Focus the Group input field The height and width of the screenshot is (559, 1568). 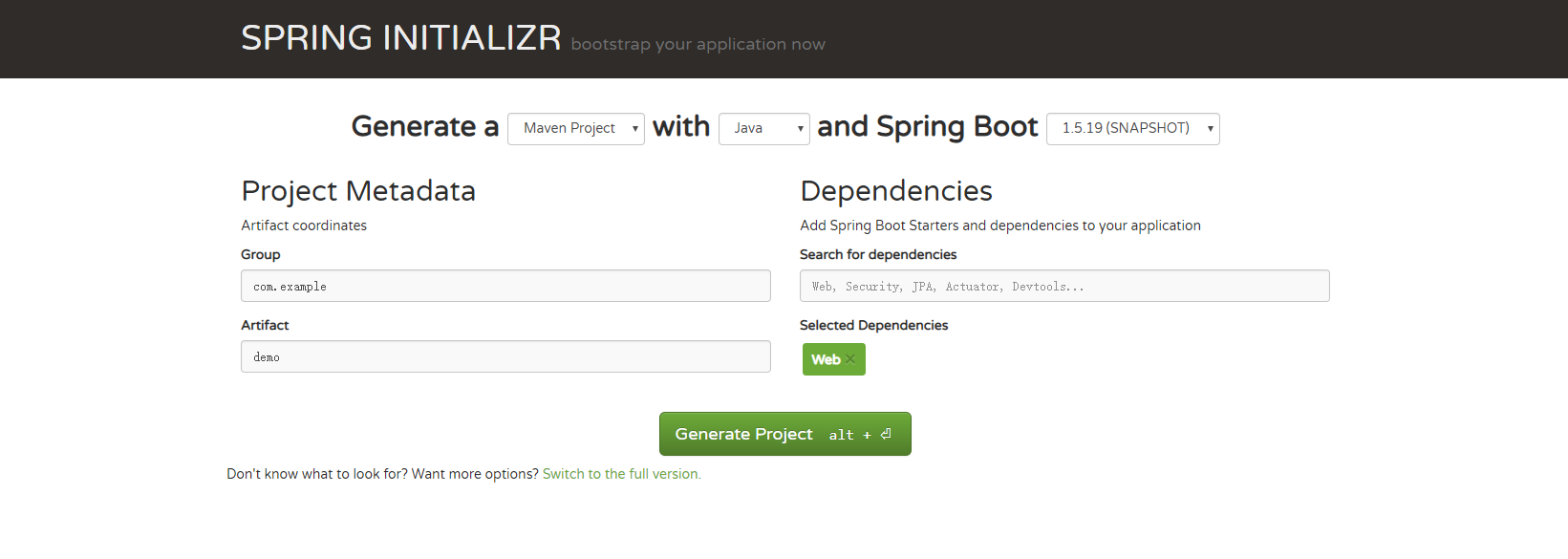[x=505, y=286]
